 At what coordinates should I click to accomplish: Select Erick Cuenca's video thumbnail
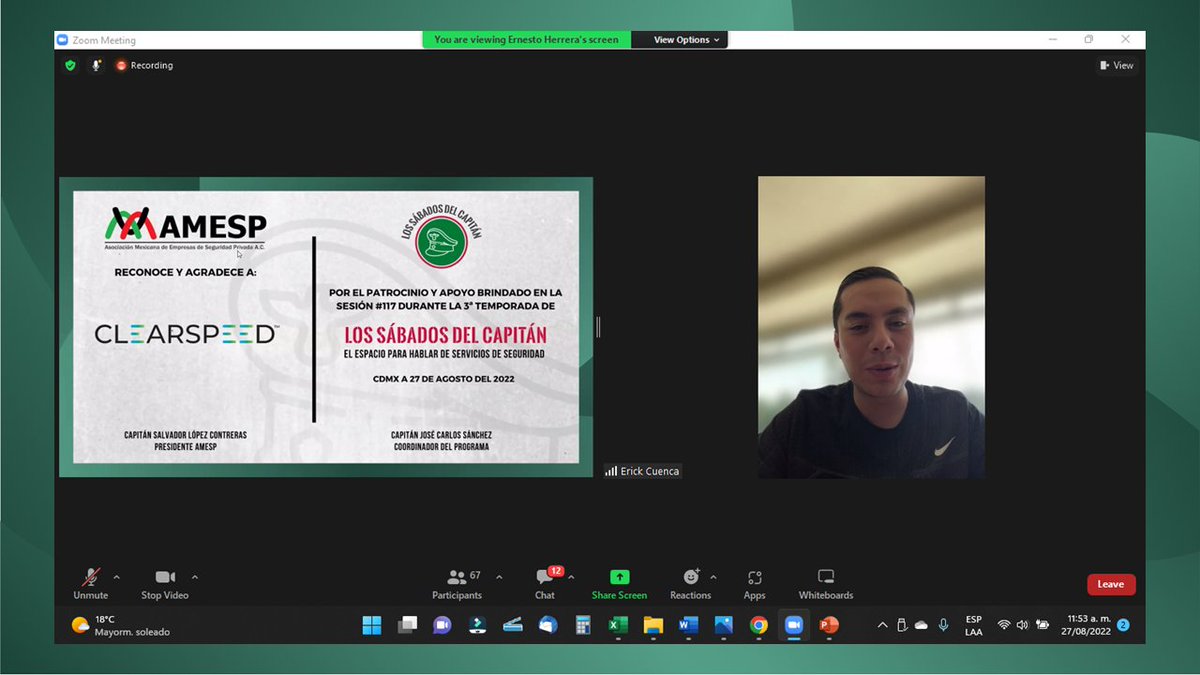[x=871, y=327]
